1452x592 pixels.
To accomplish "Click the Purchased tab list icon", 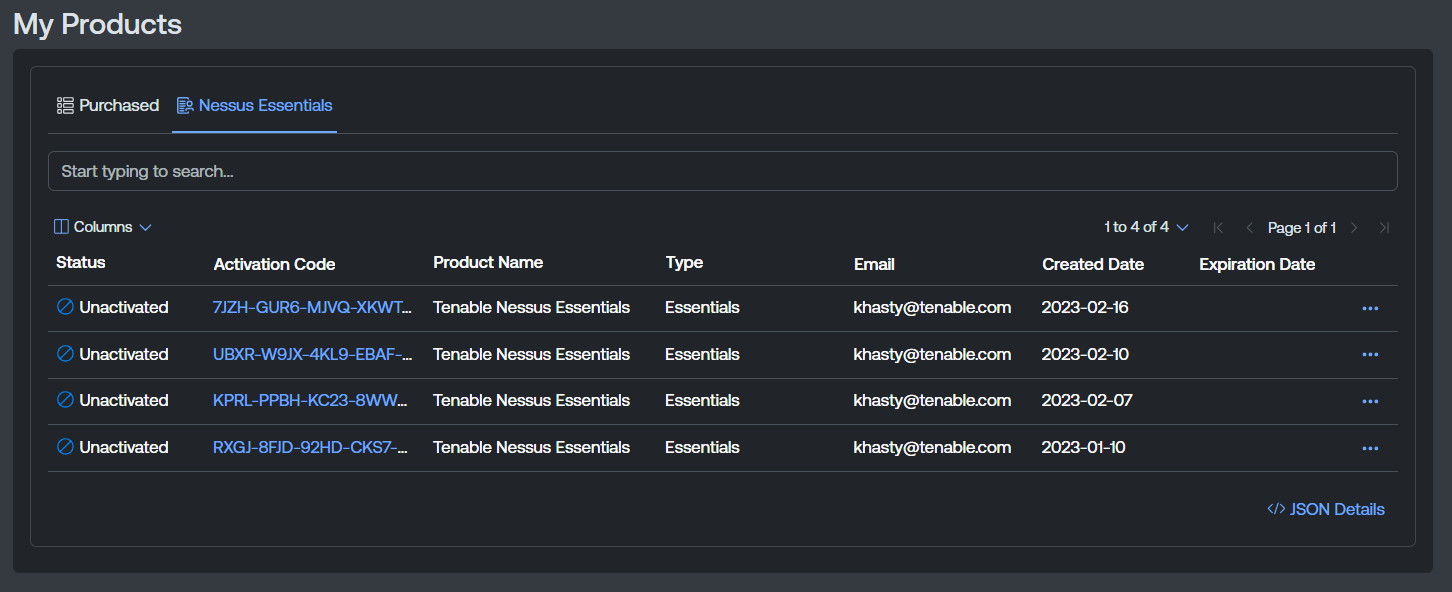I will 65,105.
